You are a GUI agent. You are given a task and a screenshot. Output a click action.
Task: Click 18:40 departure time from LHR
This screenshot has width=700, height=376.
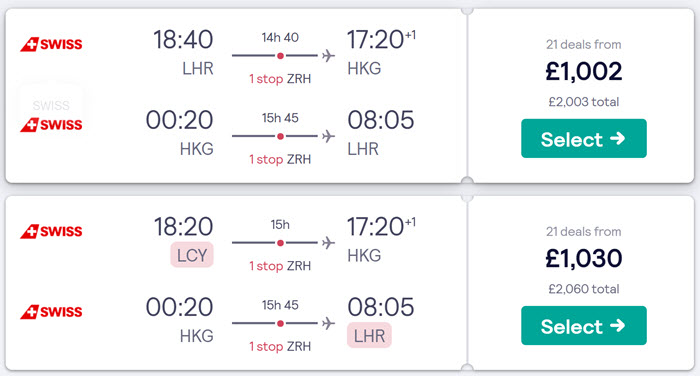click(183, 39)
